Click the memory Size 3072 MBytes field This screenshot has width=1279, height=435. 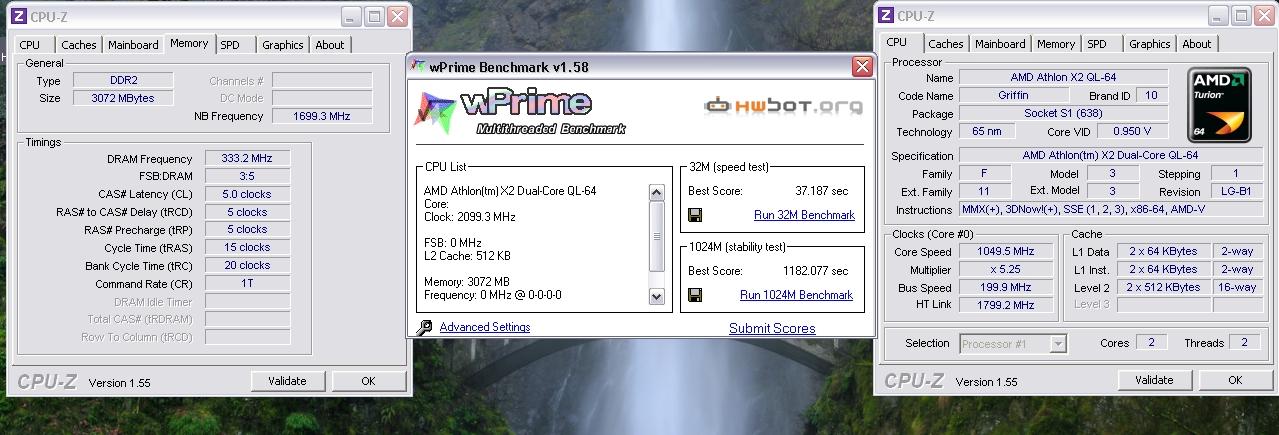pos(121,98)
